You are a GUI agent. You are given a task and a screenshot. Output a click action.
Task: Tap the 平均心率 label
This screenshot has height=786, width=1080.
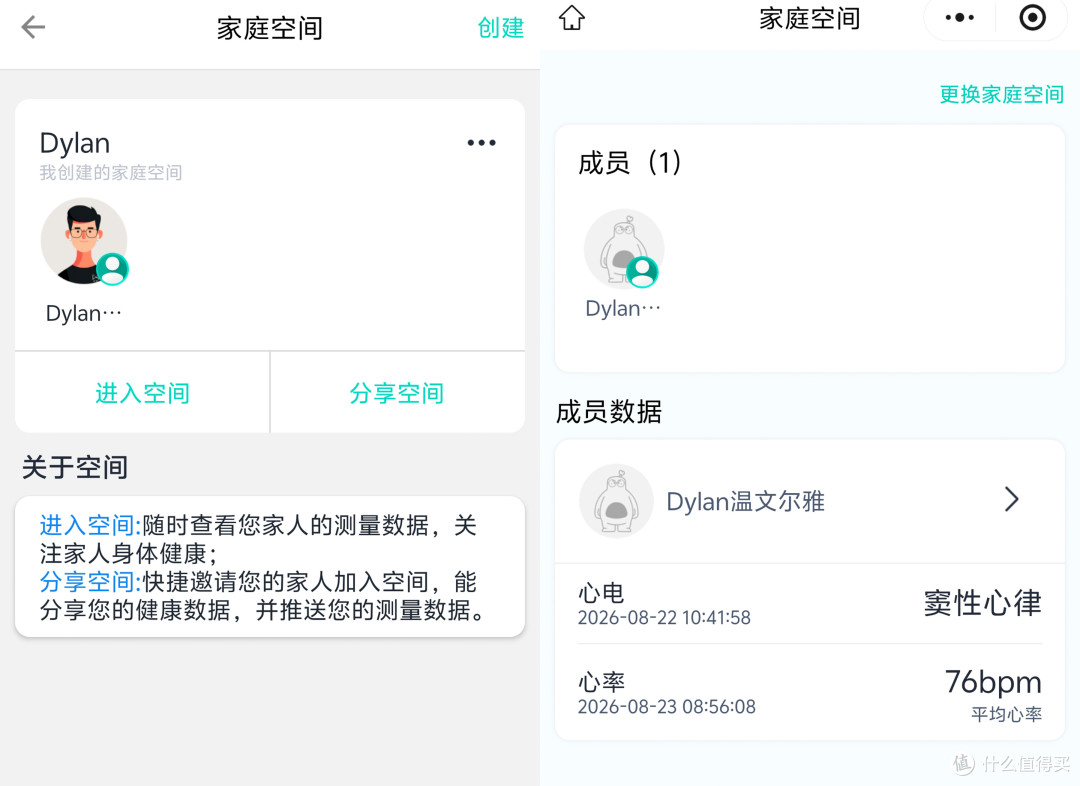(x=1006, y=714)
